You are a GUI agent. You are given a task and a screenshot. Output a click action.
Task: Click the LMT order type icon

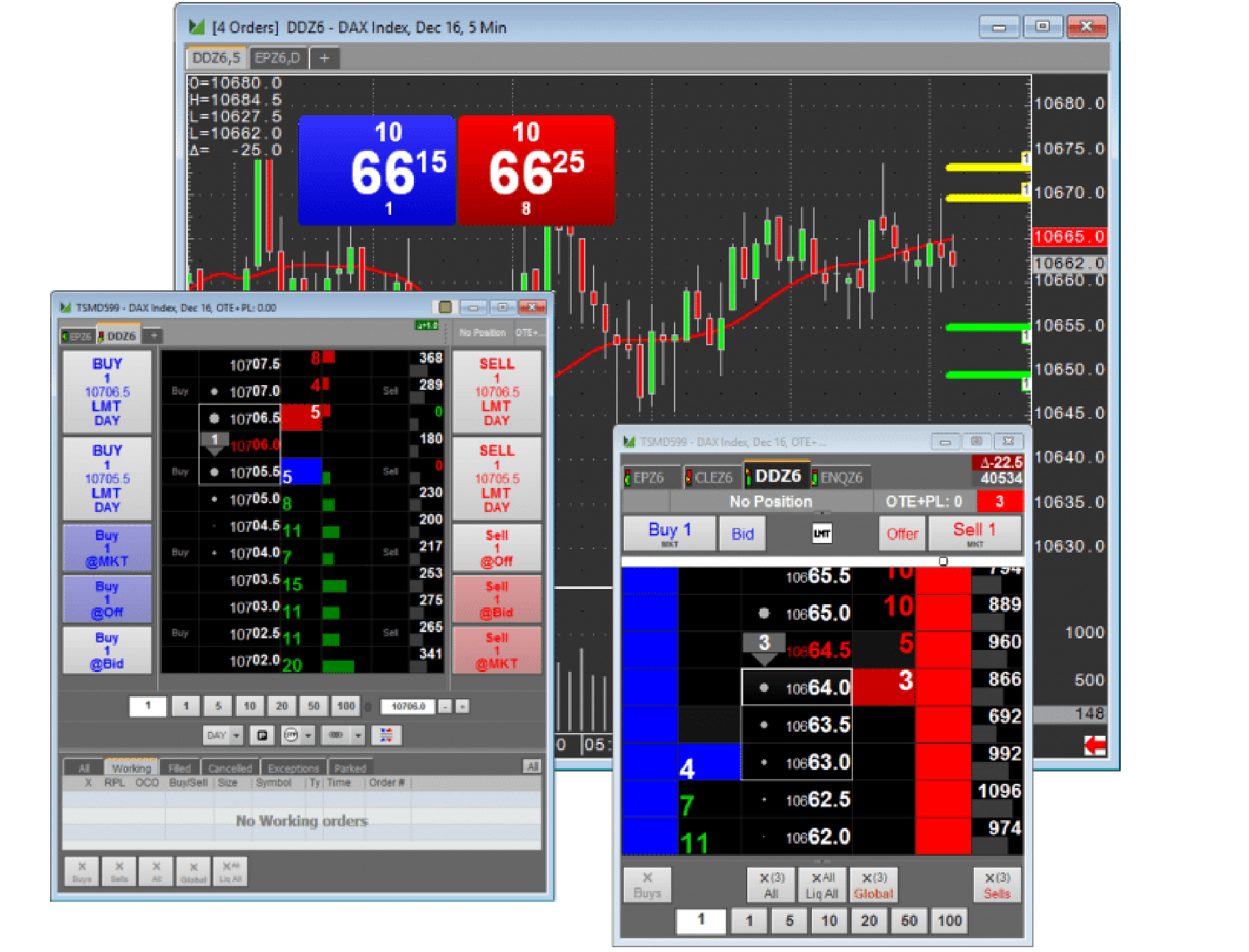821,533
